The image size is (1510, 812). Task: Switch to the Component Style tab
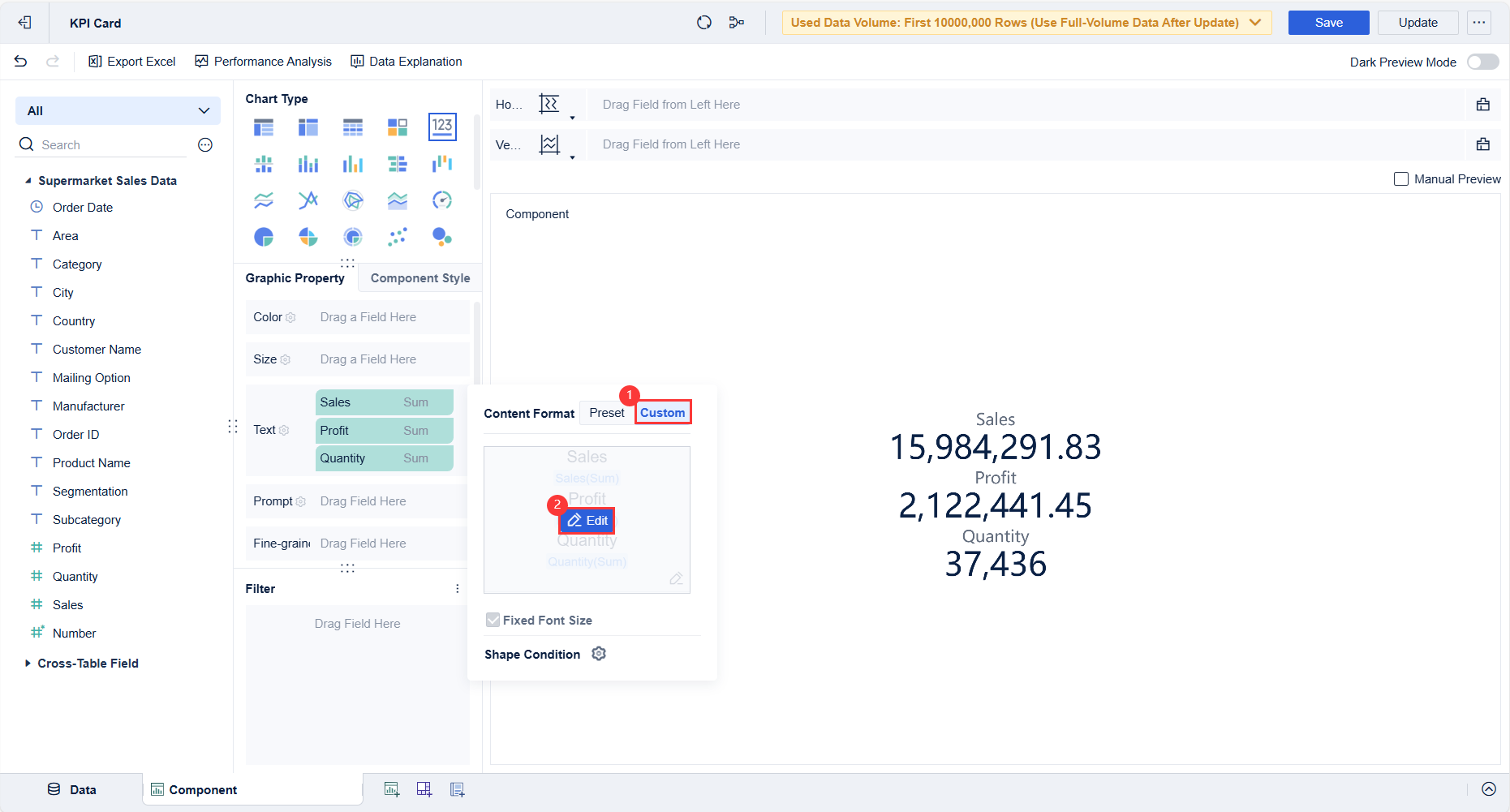(419, 277)
